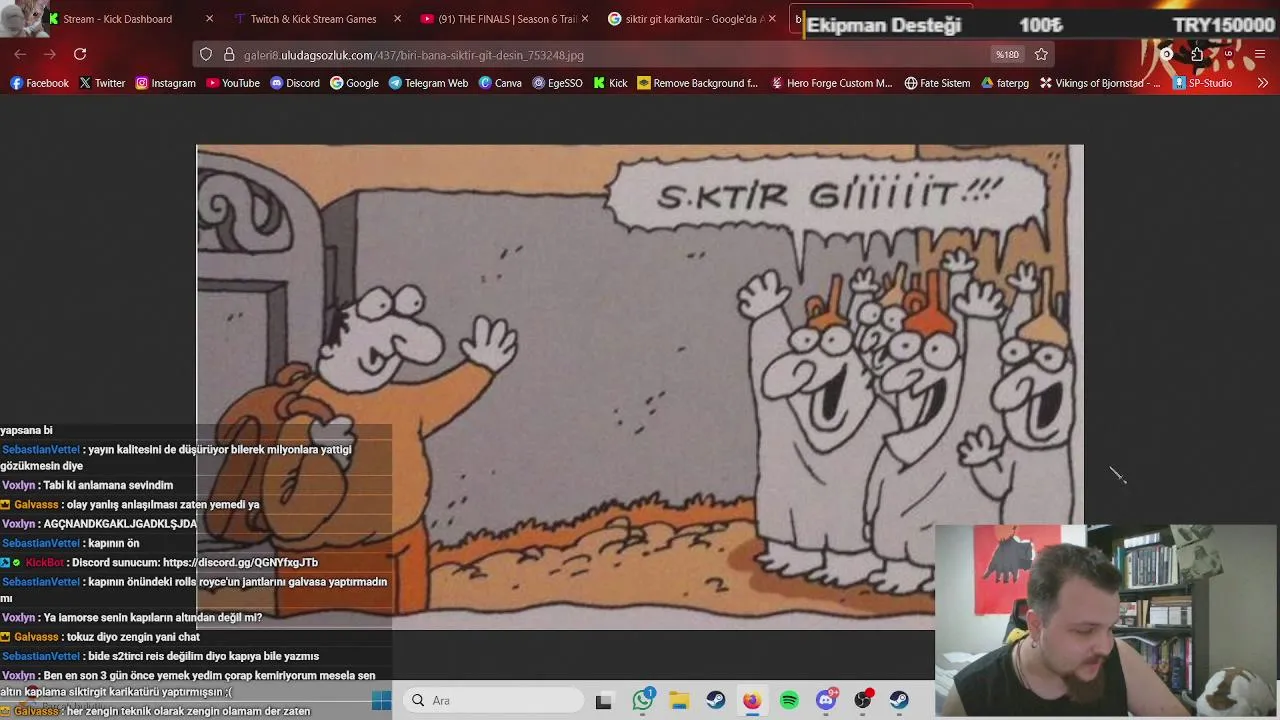Viewport: 1280px width, 720px height.
Task: Close THE FINALS YouTube tab
Action: click(585, 19)
